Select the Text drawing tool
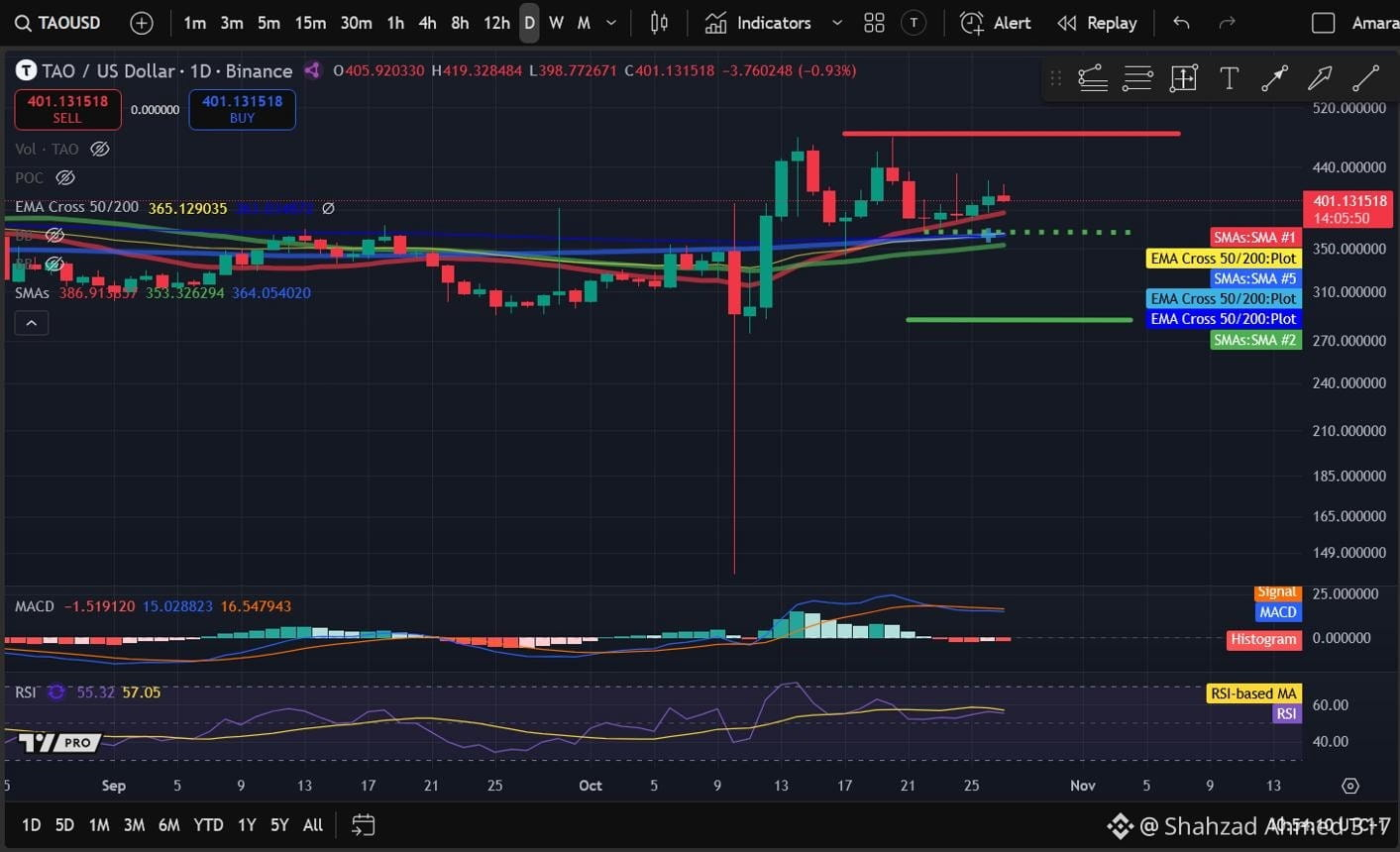Viewport: 1400px width, 852px height. 1229,78
